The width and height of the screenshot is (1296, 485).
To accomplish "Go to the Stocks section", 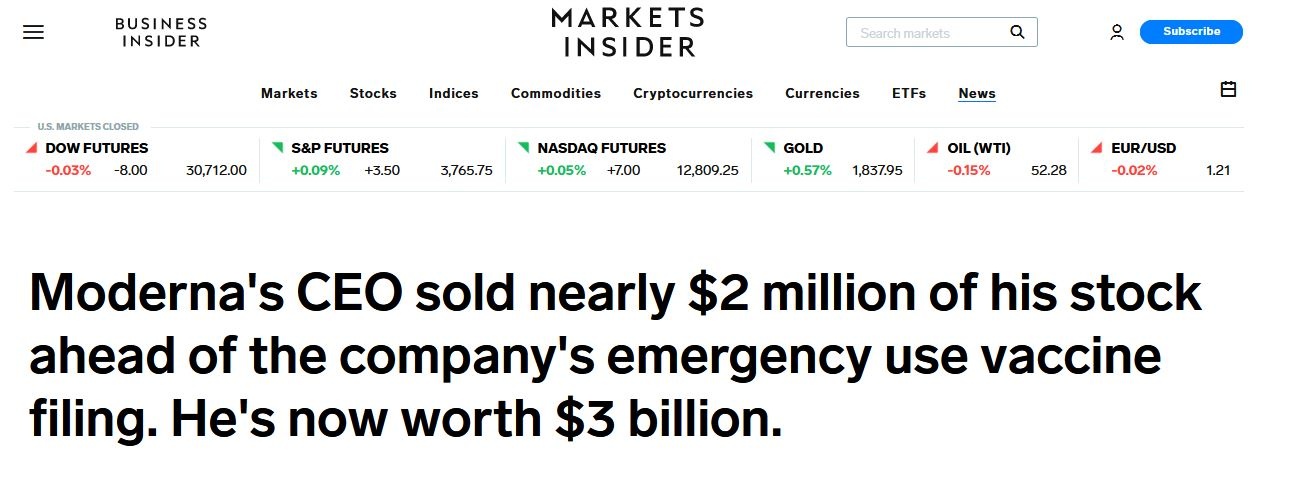I will pyautogui.click(x=373, y=93).
